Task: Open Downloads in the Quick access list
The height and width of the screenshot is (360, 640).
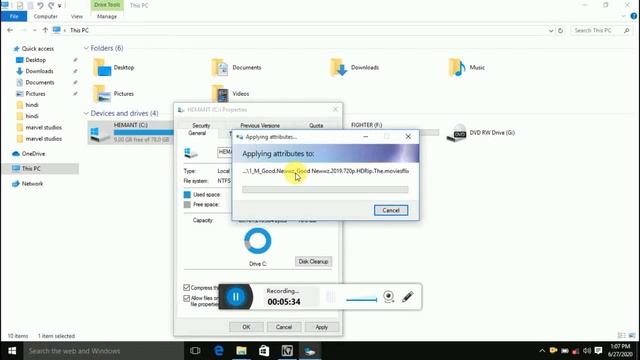Action: pos(39,71)
